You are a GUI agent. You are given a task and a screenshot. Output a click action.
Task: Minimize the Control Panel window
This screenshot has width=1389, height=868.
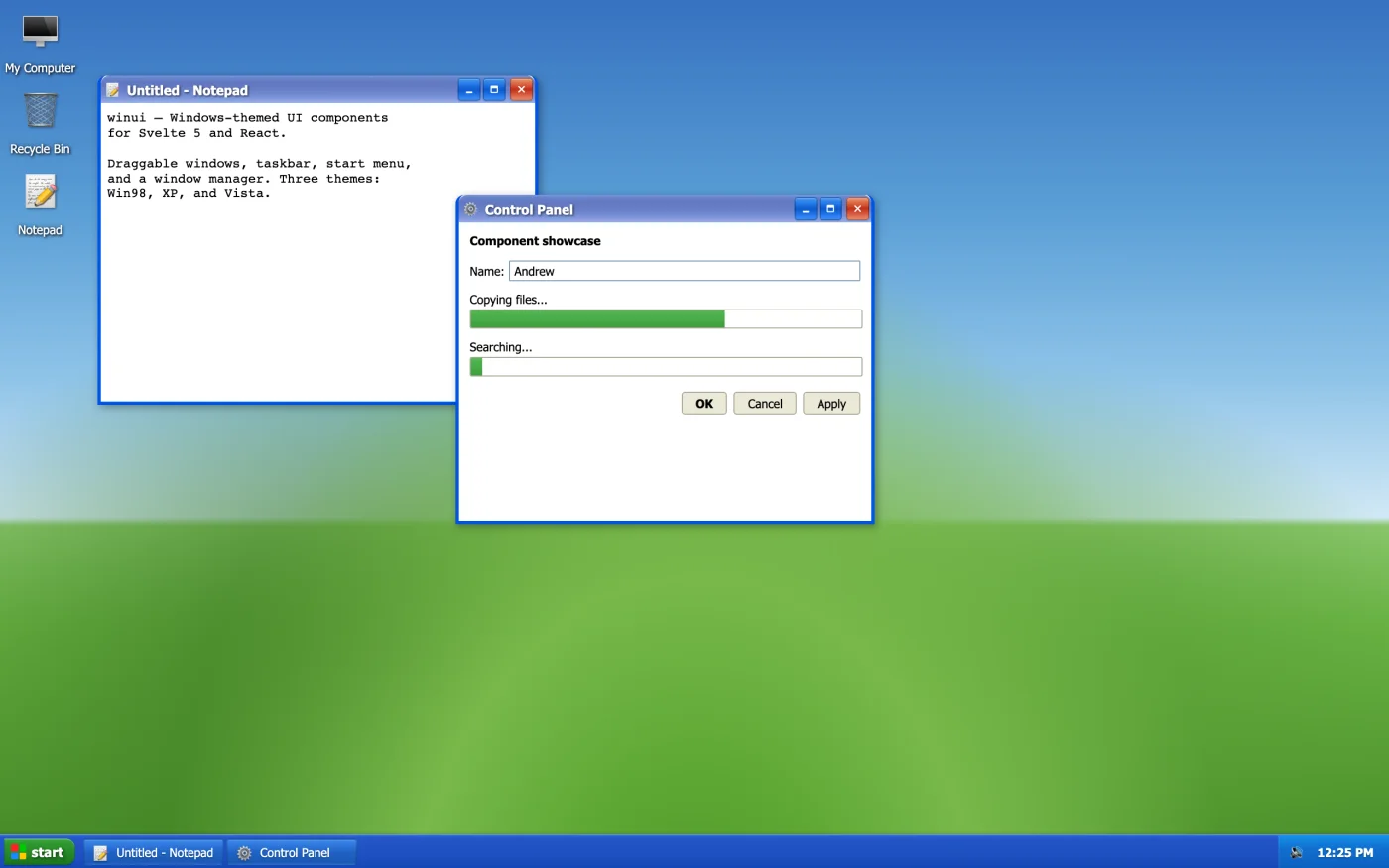click(806, 209)
